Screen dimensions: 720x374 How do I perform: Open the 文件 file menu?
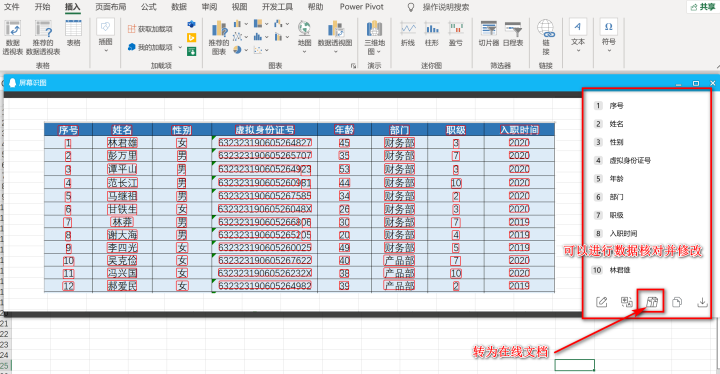[11, 7]
